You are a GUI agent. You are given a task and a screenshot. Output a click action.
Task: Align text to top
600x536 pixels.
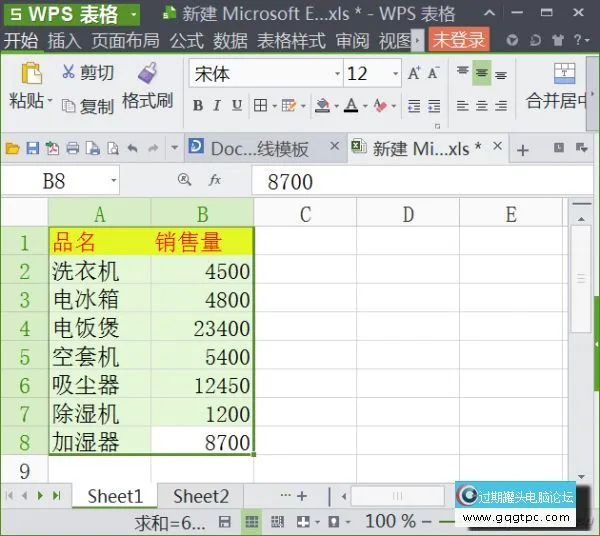click(463, 72)
